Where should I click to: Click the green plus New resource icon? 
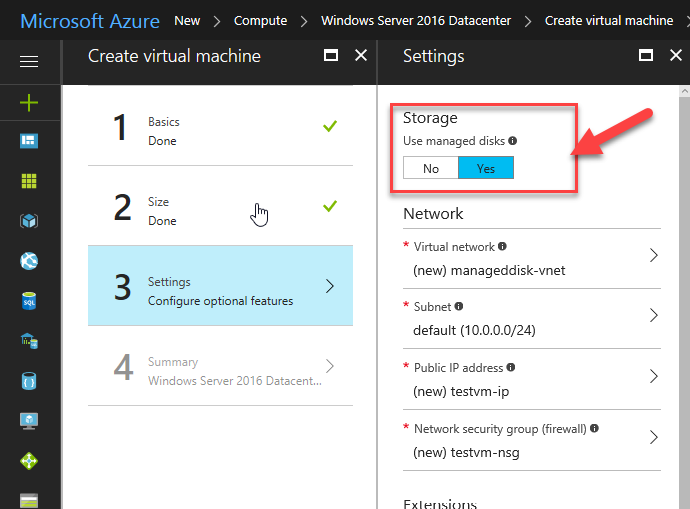click(29, 102)
